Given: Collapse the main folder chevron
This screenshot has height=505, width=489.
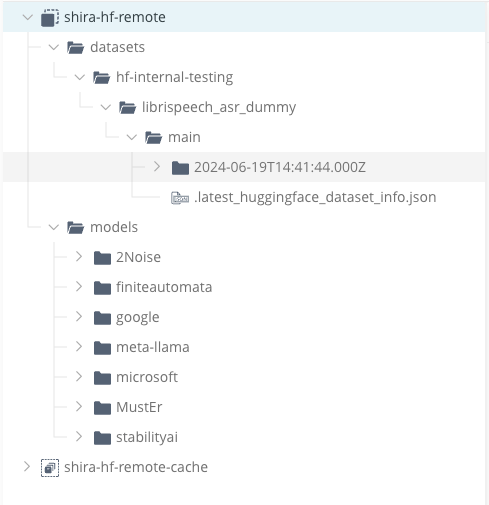Looking at the screenshot, I should pyautogui.click(x=132, y=137).
